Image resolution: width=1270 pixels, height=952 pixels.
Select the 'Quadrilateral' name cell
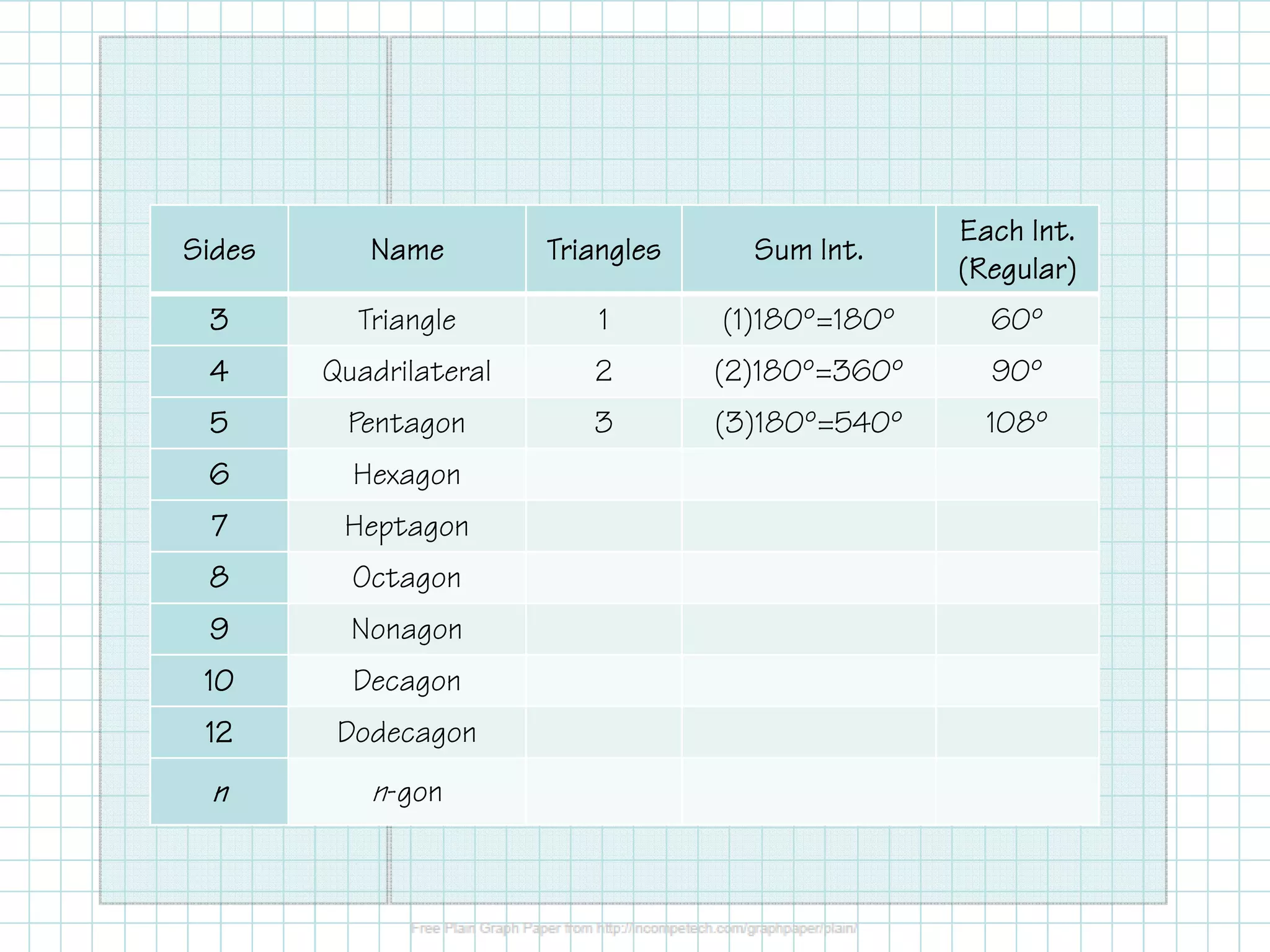tap(407, 371)
